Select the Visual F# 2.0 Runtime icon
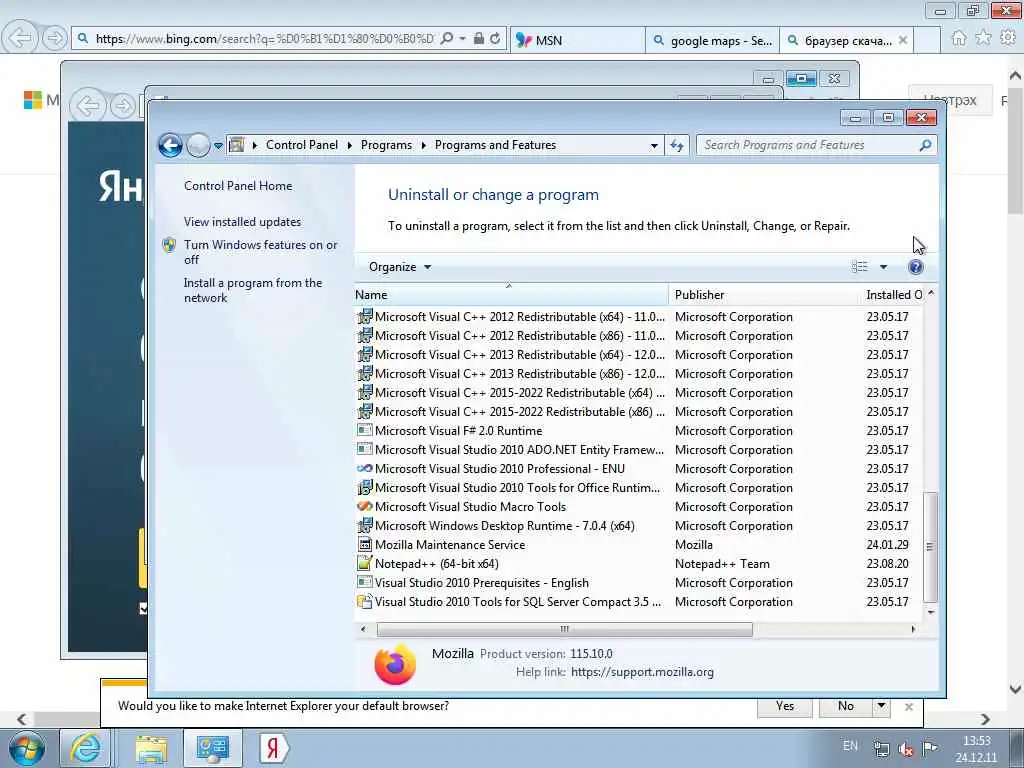The width and height of the screenshot is (1024, 768). (x=364, y=430)
